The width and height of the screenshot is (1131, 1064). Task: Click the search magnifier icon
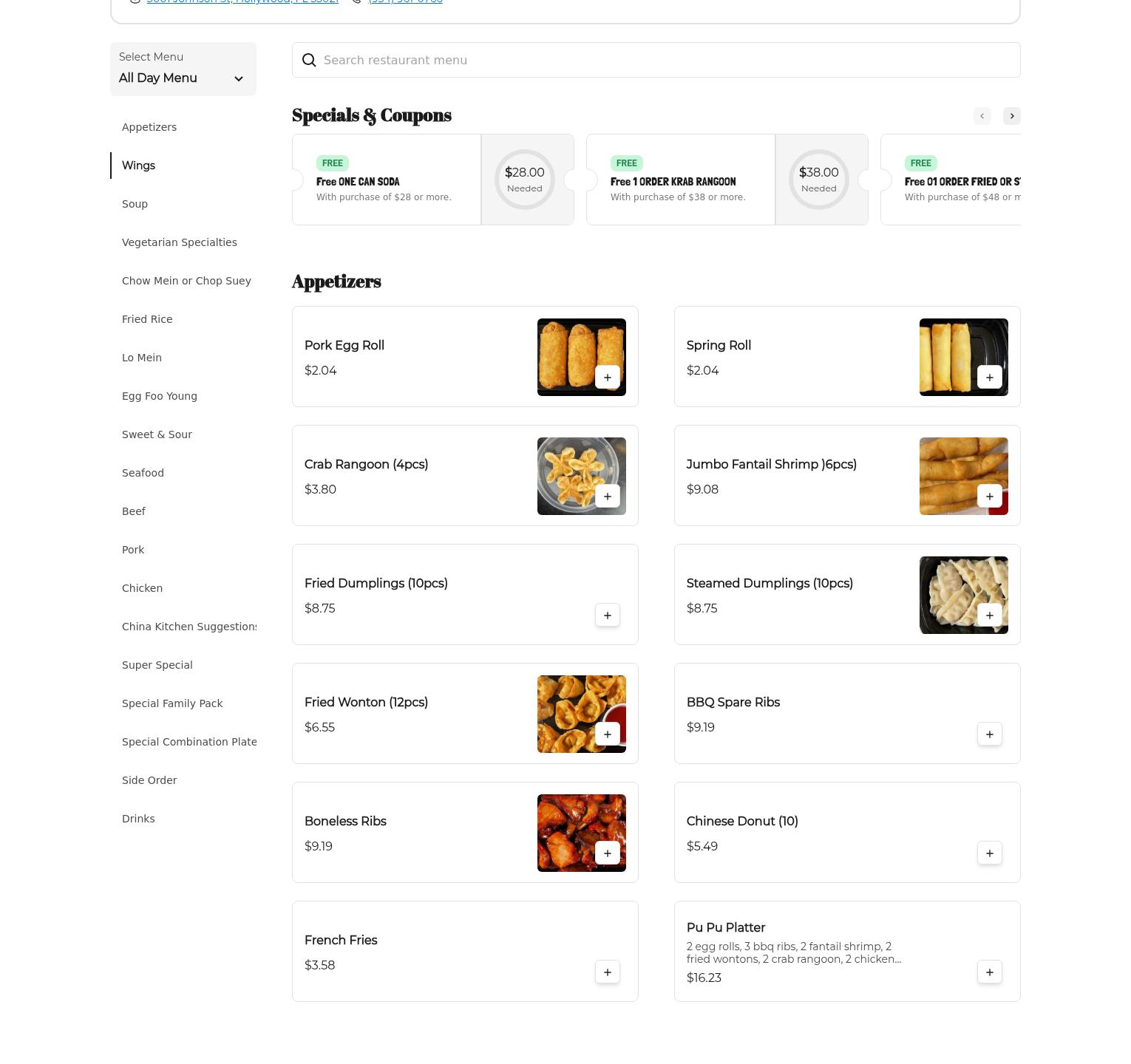[x=309, y=61]
